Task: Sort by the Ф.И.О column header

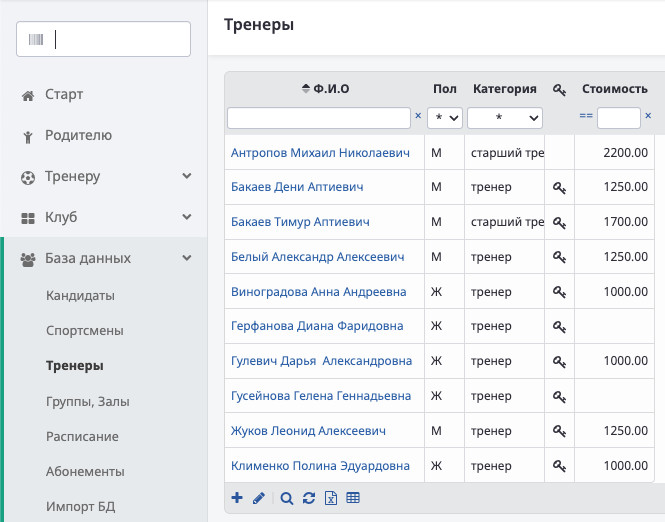Action: [x=325, y=89]
